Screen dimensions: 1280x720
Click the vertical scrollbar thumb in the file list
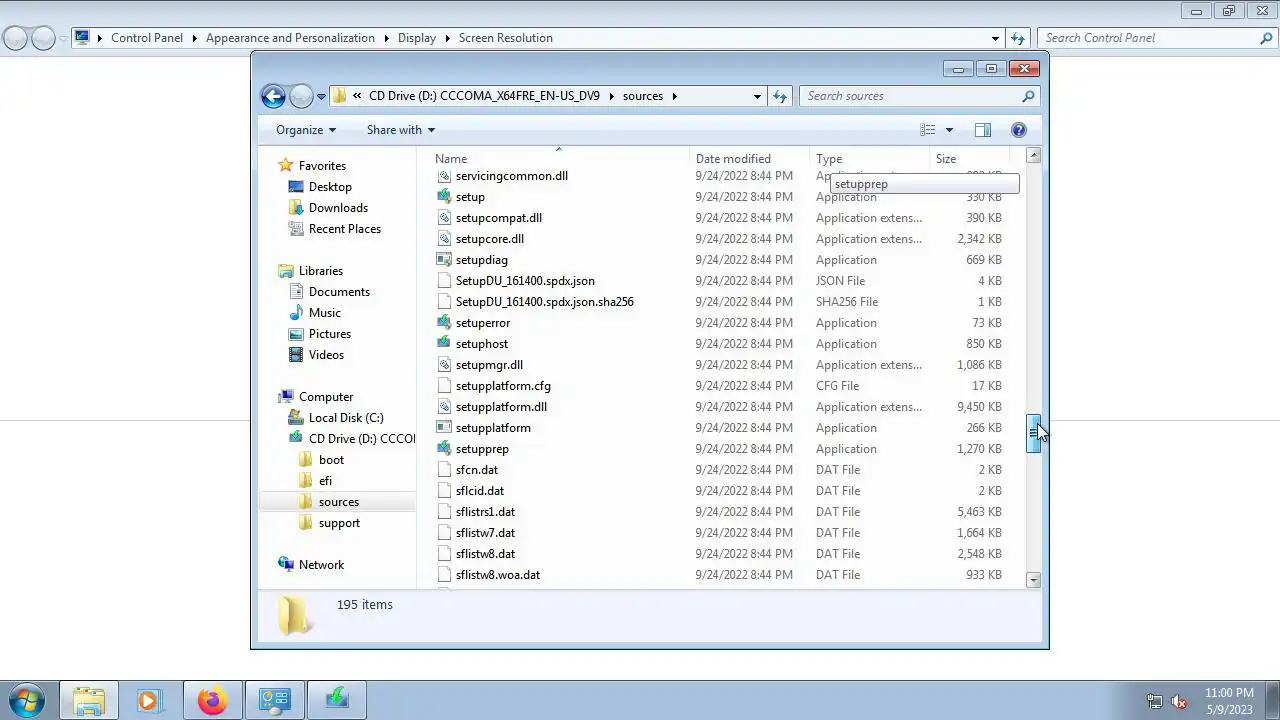(x=1034, y=433)
